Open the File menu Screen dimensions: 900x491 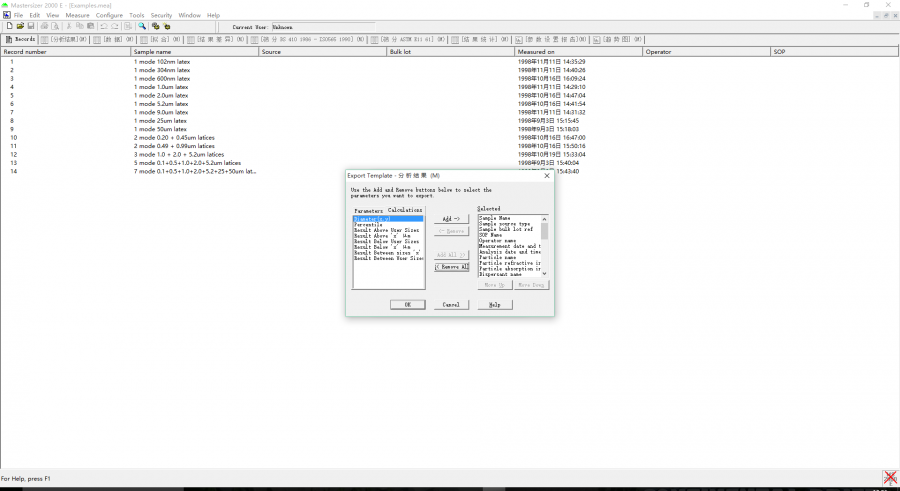click(x=18, y=16)
